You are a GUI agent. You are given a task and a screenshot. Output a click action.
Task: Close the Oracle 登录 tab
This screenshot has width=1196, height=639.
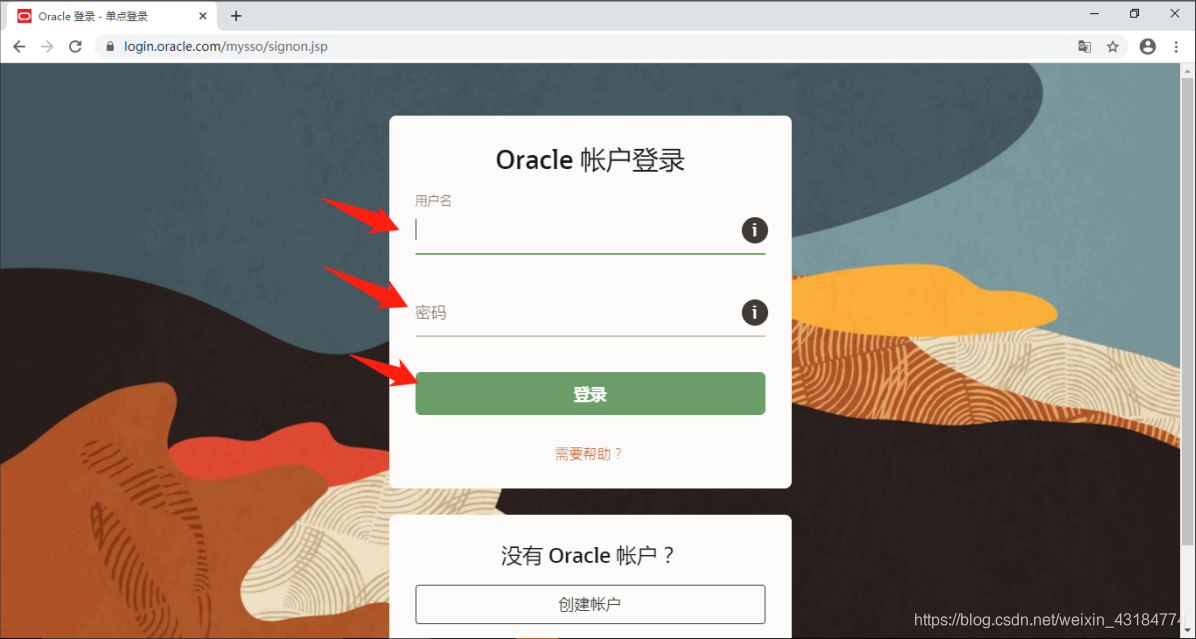pos(203,16)
